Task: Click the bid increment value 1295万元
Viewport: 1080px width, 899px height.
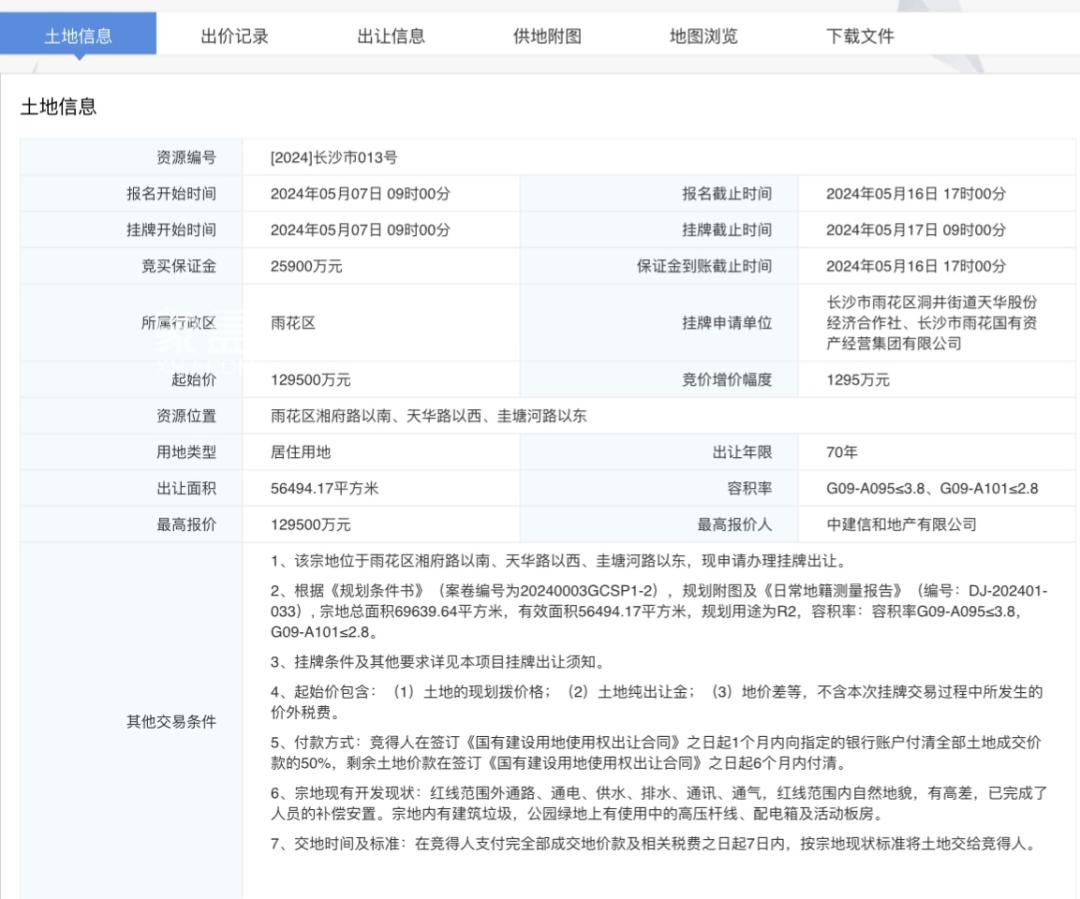Action: 857,380
